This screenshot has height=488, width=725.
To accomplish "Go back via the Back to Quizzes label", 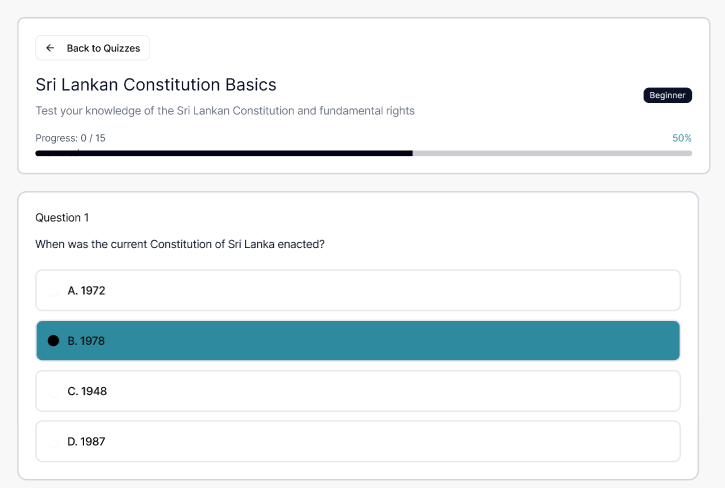I will 103,48.
